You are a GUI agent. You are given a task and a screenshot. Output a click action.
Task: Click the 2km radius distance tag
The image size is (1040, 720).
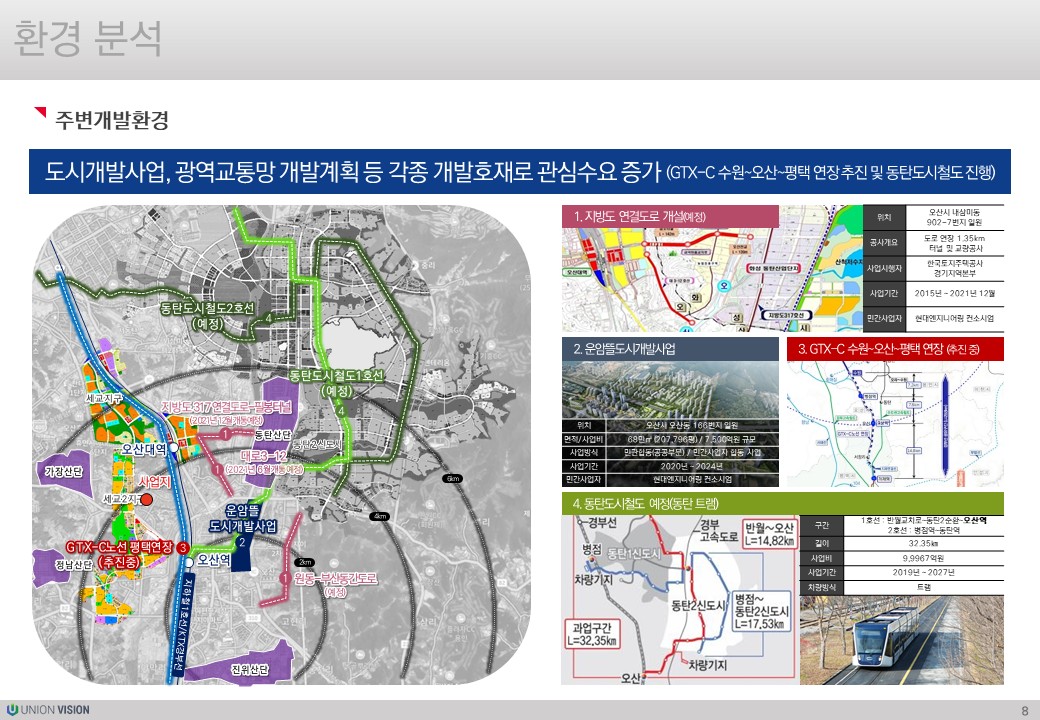point(306,562)
